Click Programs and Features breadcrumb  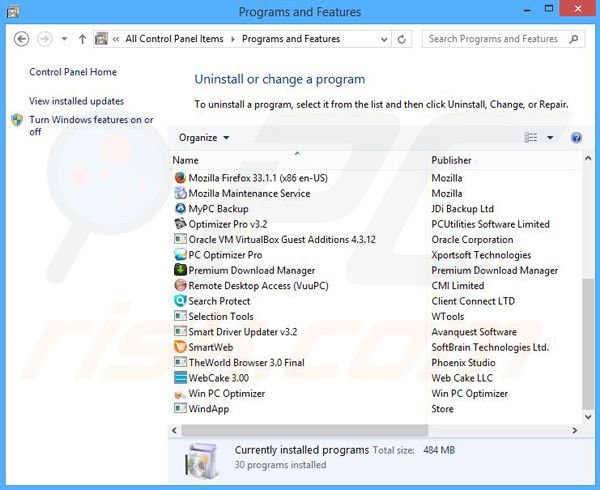coord(291,39)
